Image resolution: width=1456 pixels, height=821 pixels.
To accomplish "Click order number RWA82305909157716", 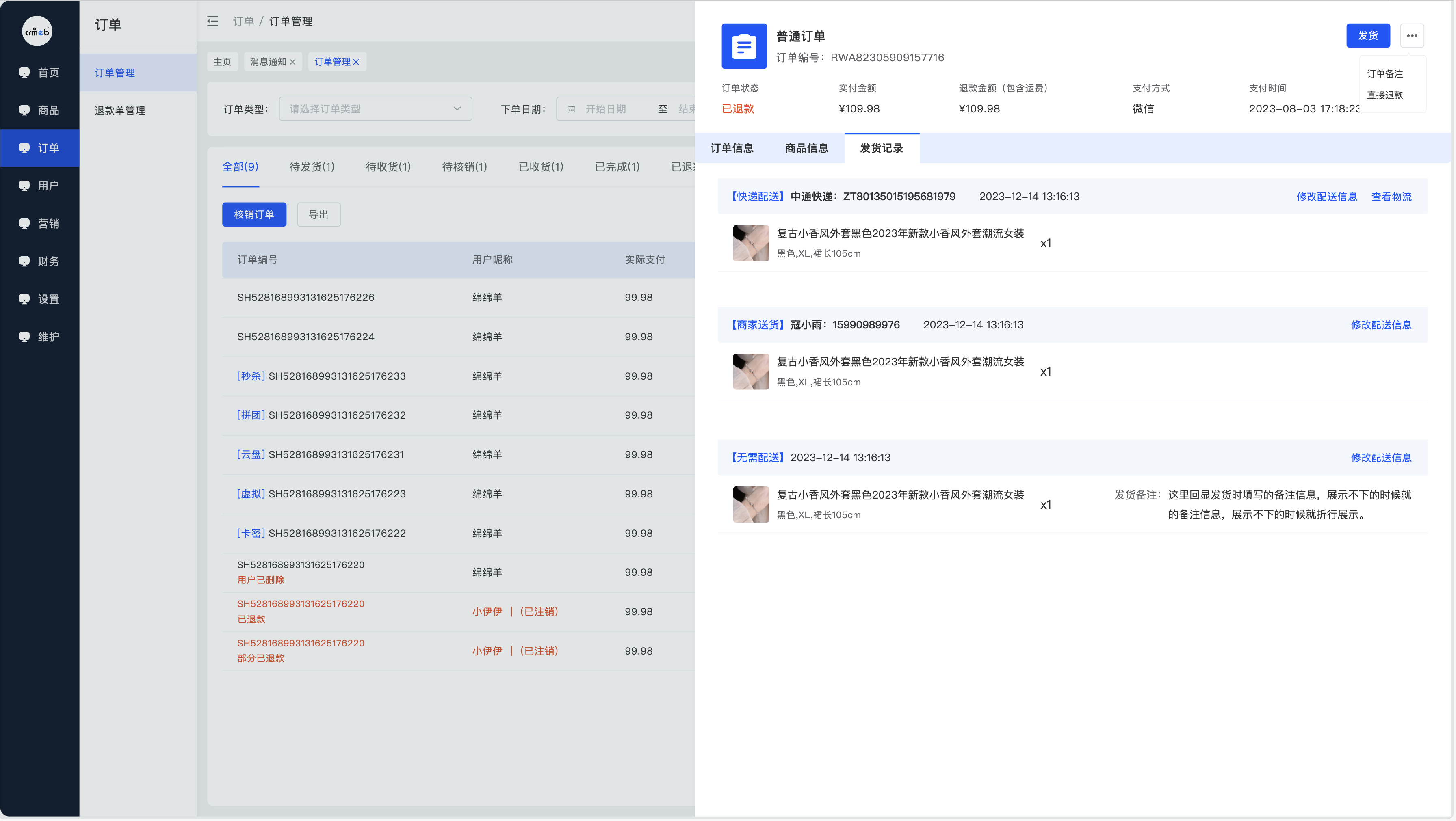I will [x=887, y=58].
